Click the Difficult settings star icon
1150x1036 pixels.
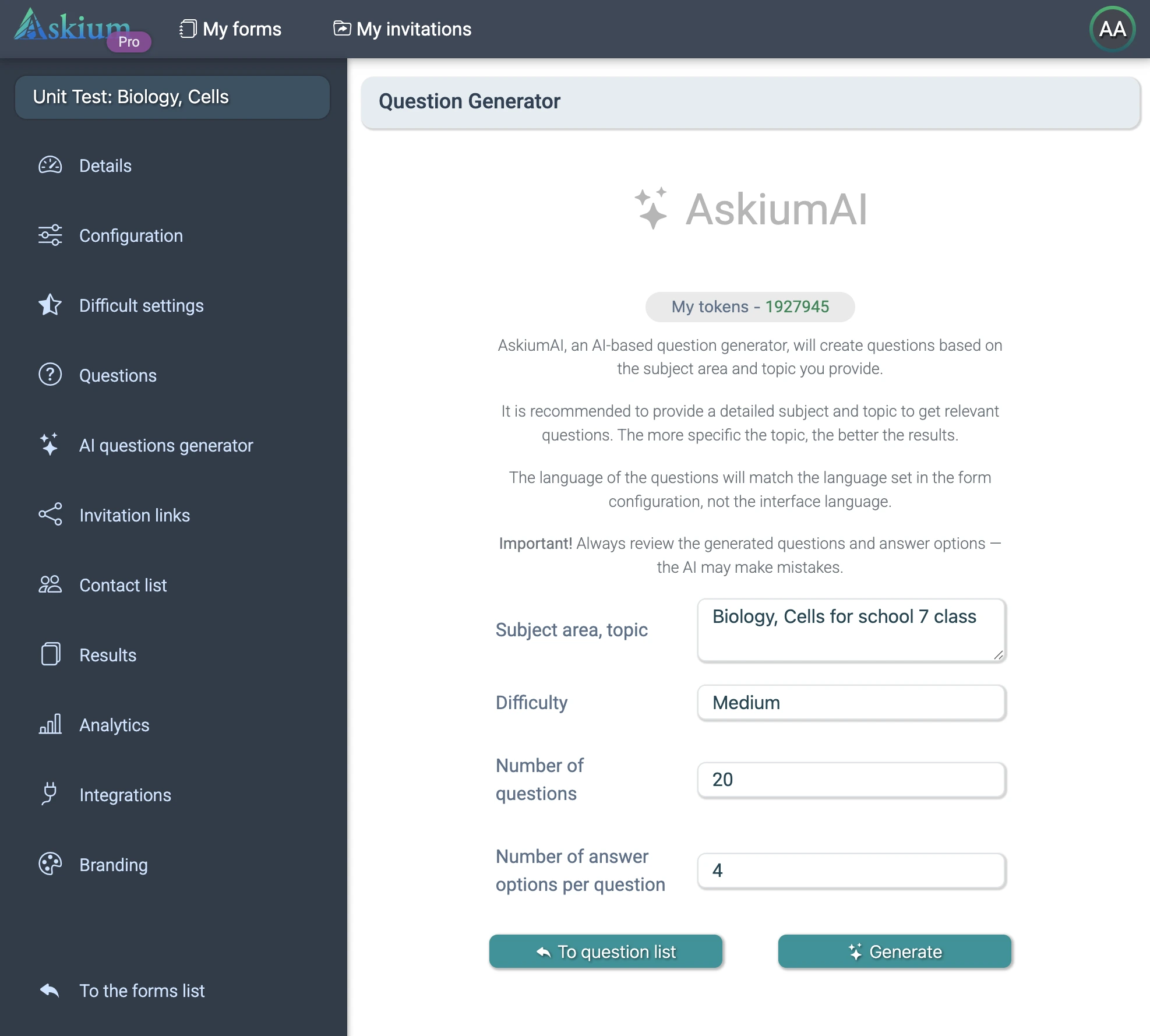[x=50, y=305]
